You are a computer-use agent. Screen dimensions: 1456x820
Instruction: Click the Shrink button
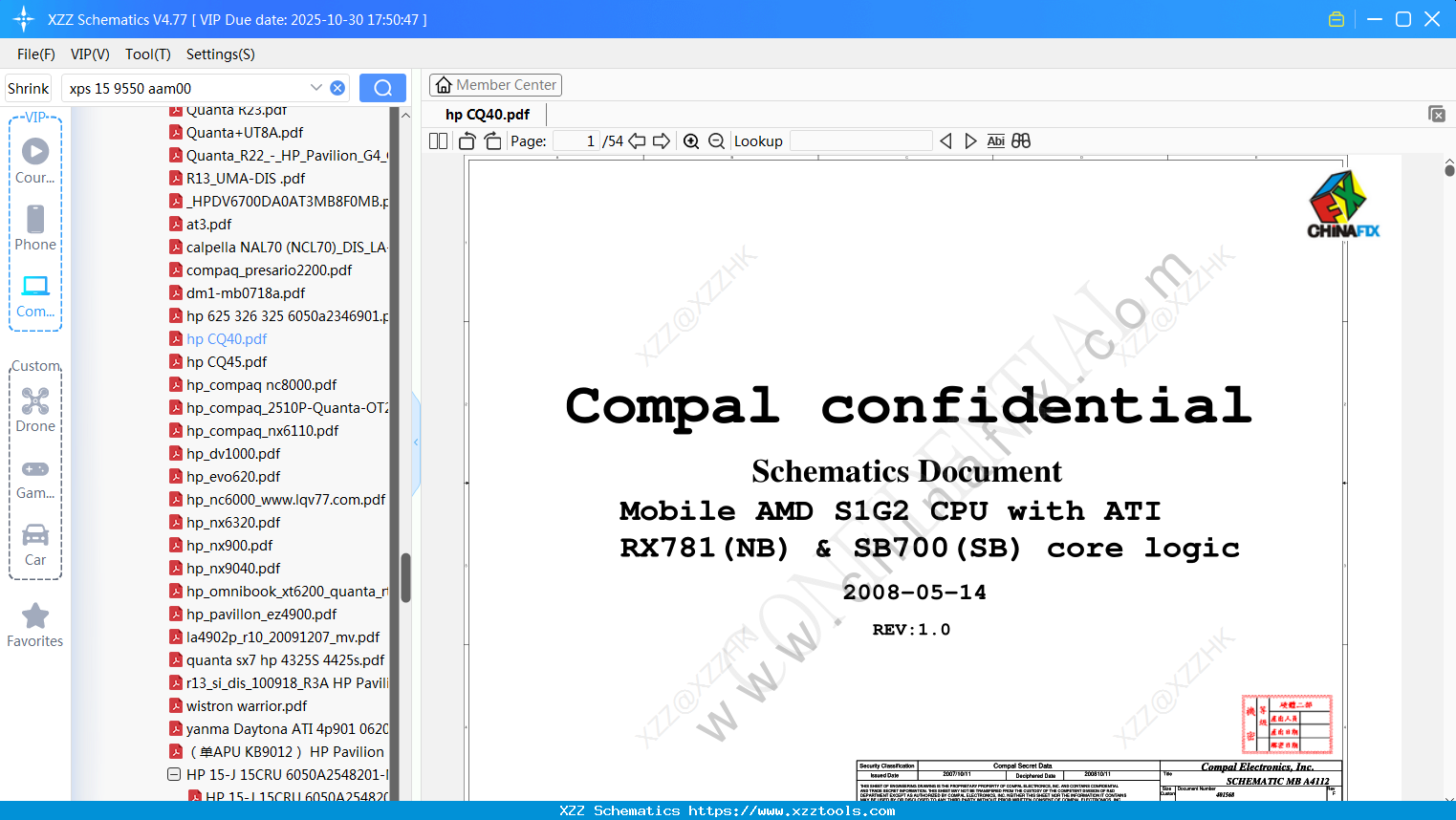click(x=29, y=88)
